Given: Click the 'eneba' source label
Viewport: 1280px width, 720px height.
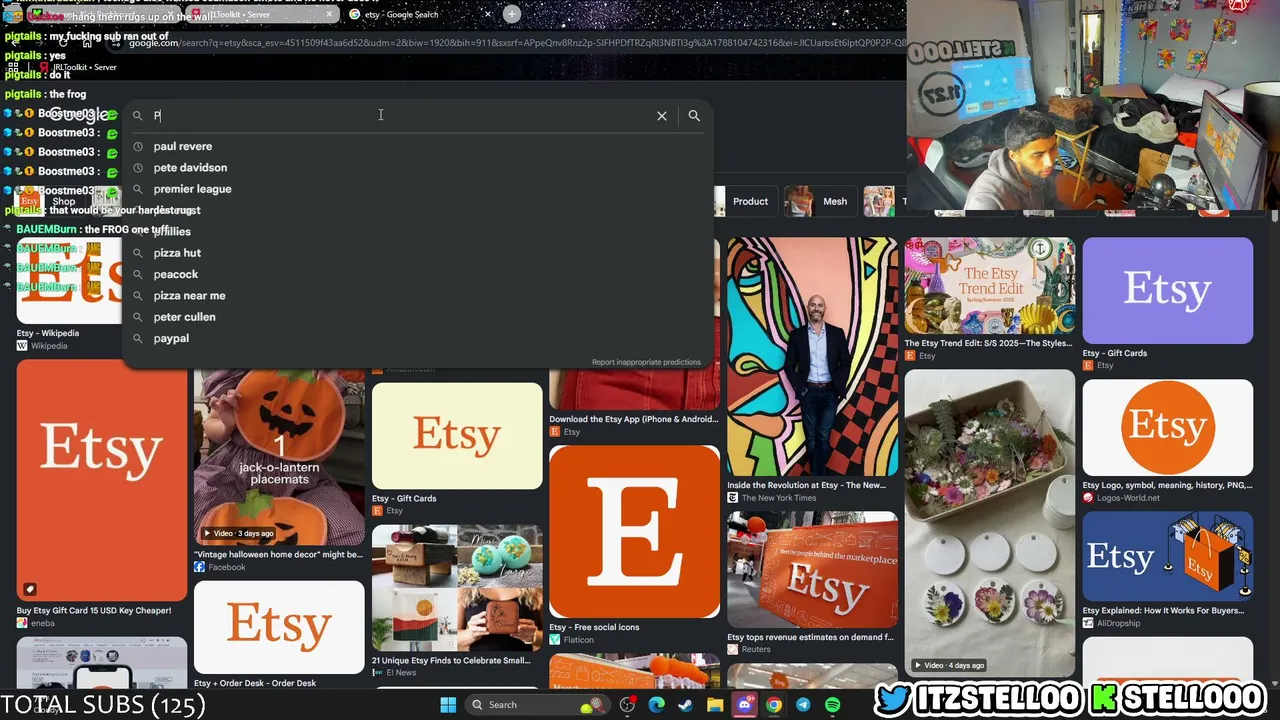Looking at the screenshot, I should 43,623.
